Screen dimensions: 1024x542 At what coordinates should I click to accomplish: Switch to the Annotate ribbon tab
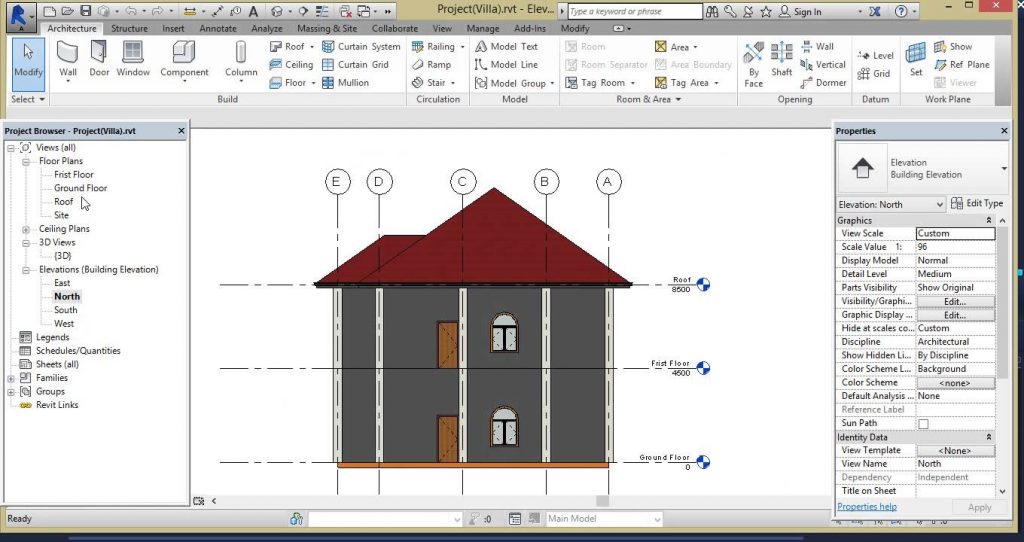pyautogui.click(x=218, y=29)
